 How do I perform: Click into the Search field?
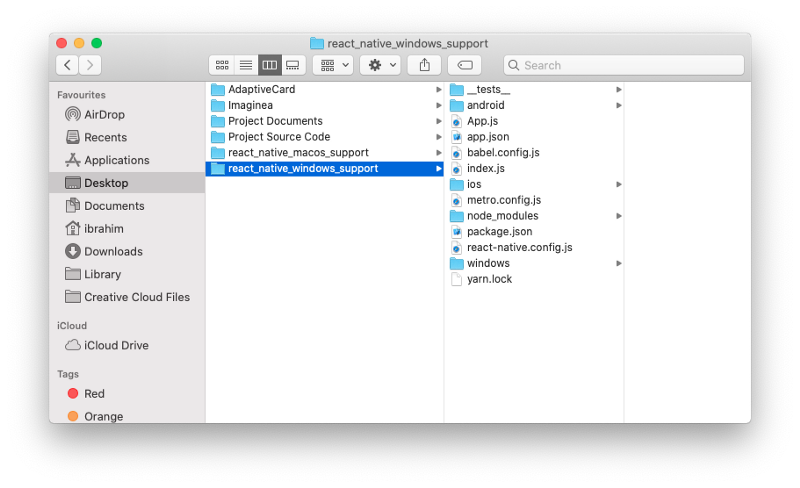[623, 65]
